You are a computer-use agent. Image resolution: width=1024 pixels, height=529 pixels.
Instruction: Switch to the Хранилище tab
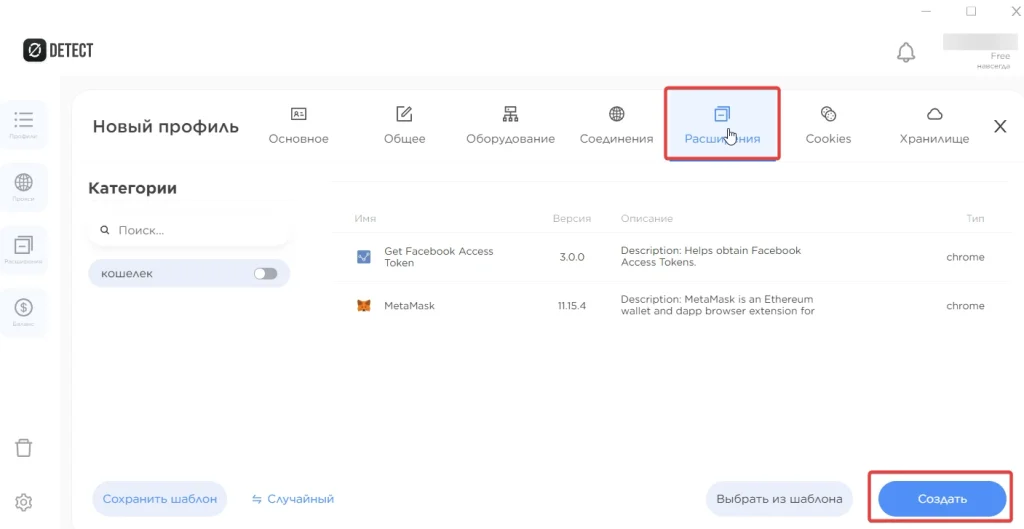coord(935,125)
